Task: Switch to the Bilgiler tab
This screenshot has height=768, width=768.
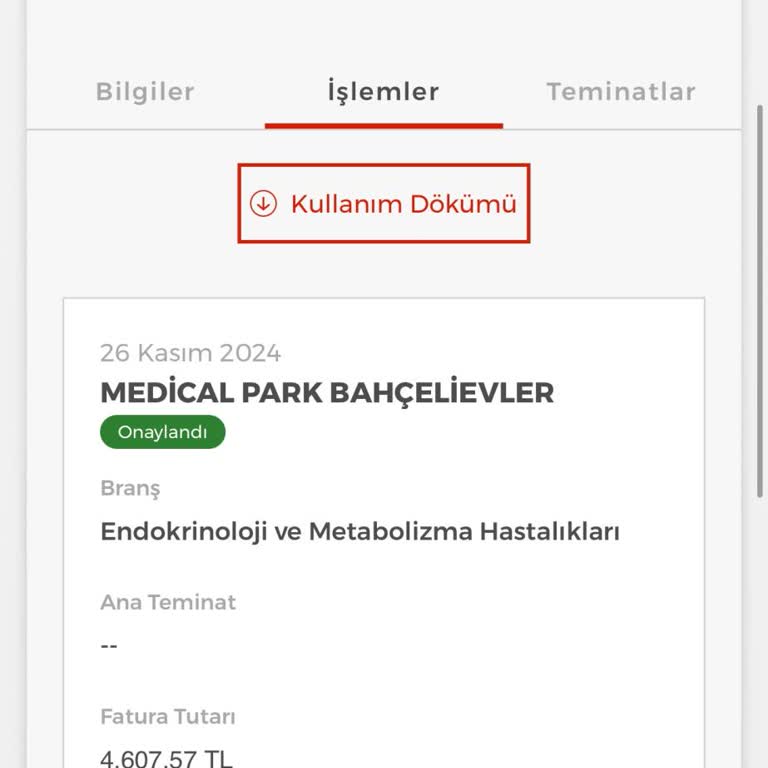Action: coord(145,92)
